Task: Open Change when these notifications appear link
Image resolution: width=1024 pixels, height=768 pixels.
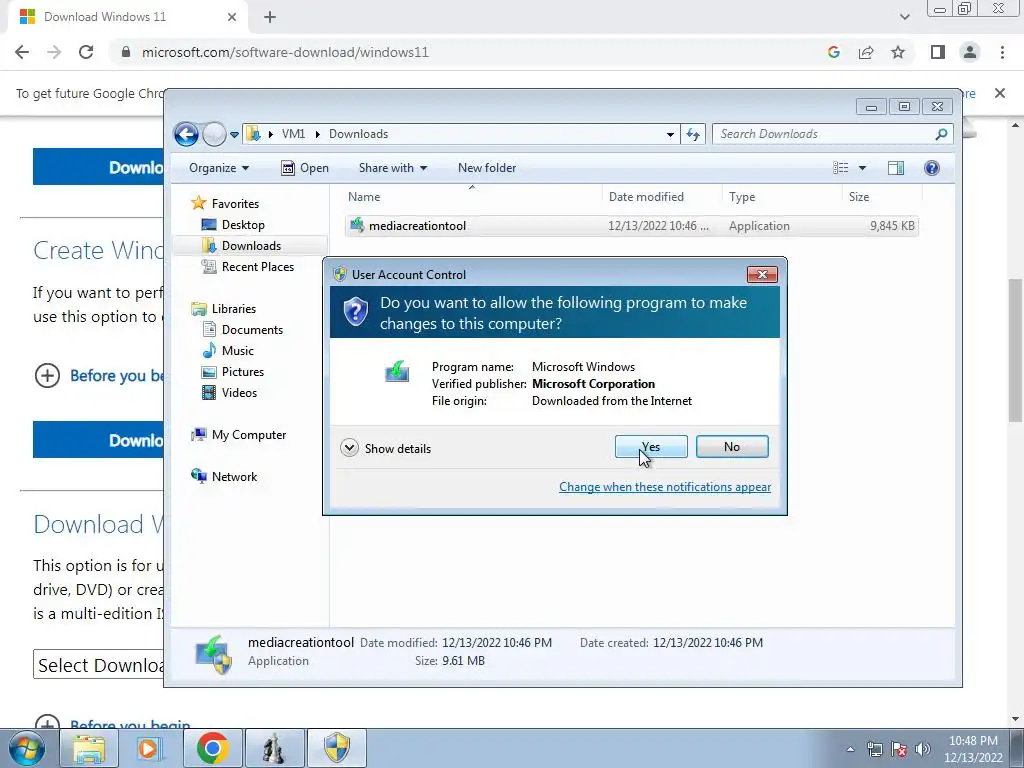Action: [665, 487]
